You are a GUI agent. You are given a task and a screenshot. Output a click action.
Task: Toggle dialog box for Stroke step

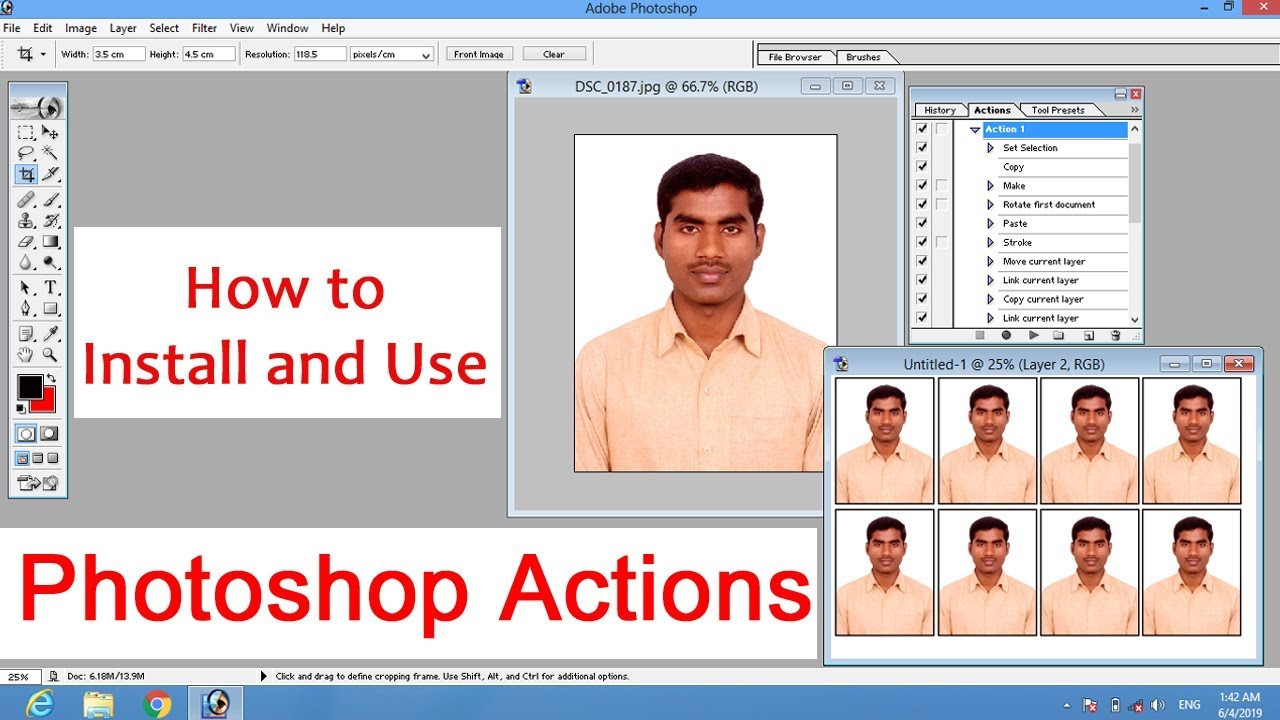click(x=942, y=243)
